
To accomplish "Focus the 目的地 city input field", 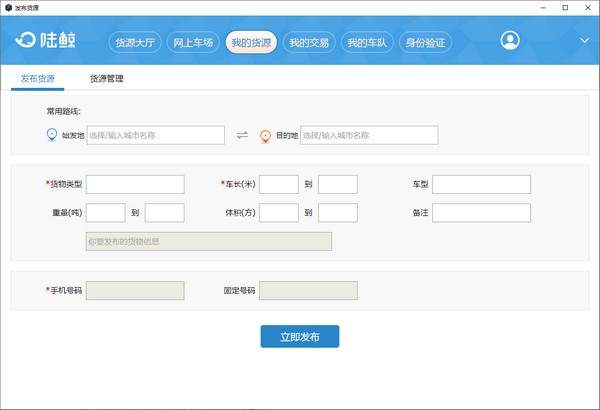I will pyautogui.click(x=368, y=135).
